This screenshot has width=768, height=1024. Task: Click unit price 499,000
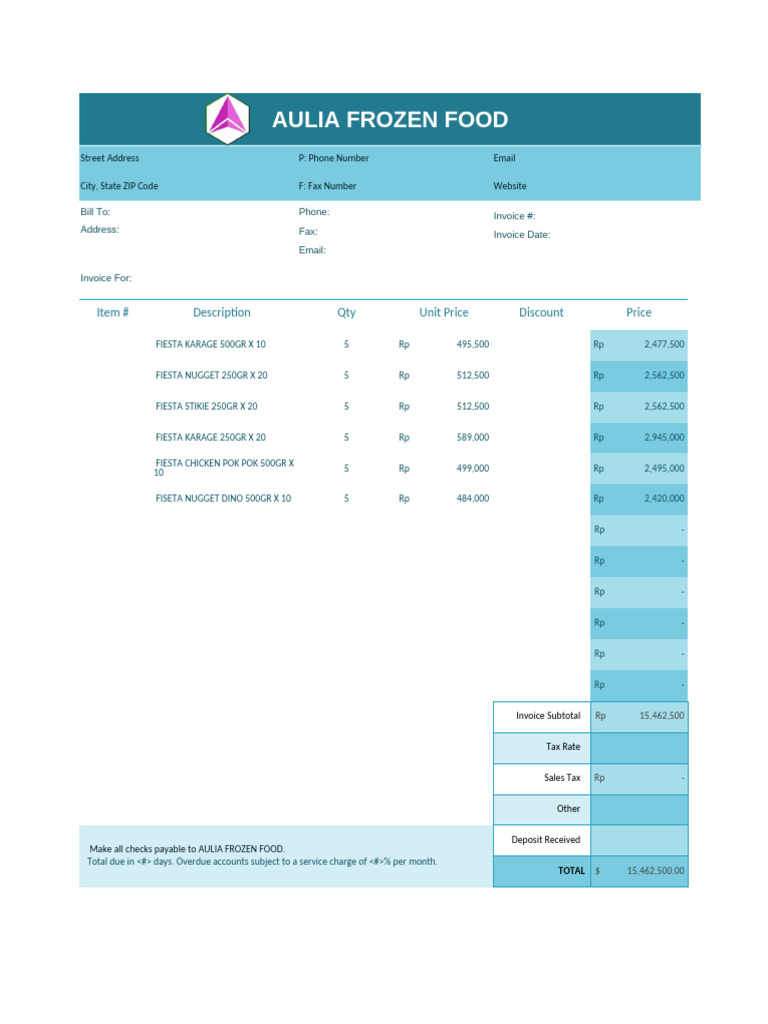pyautogui.click(x=473, y=468)
